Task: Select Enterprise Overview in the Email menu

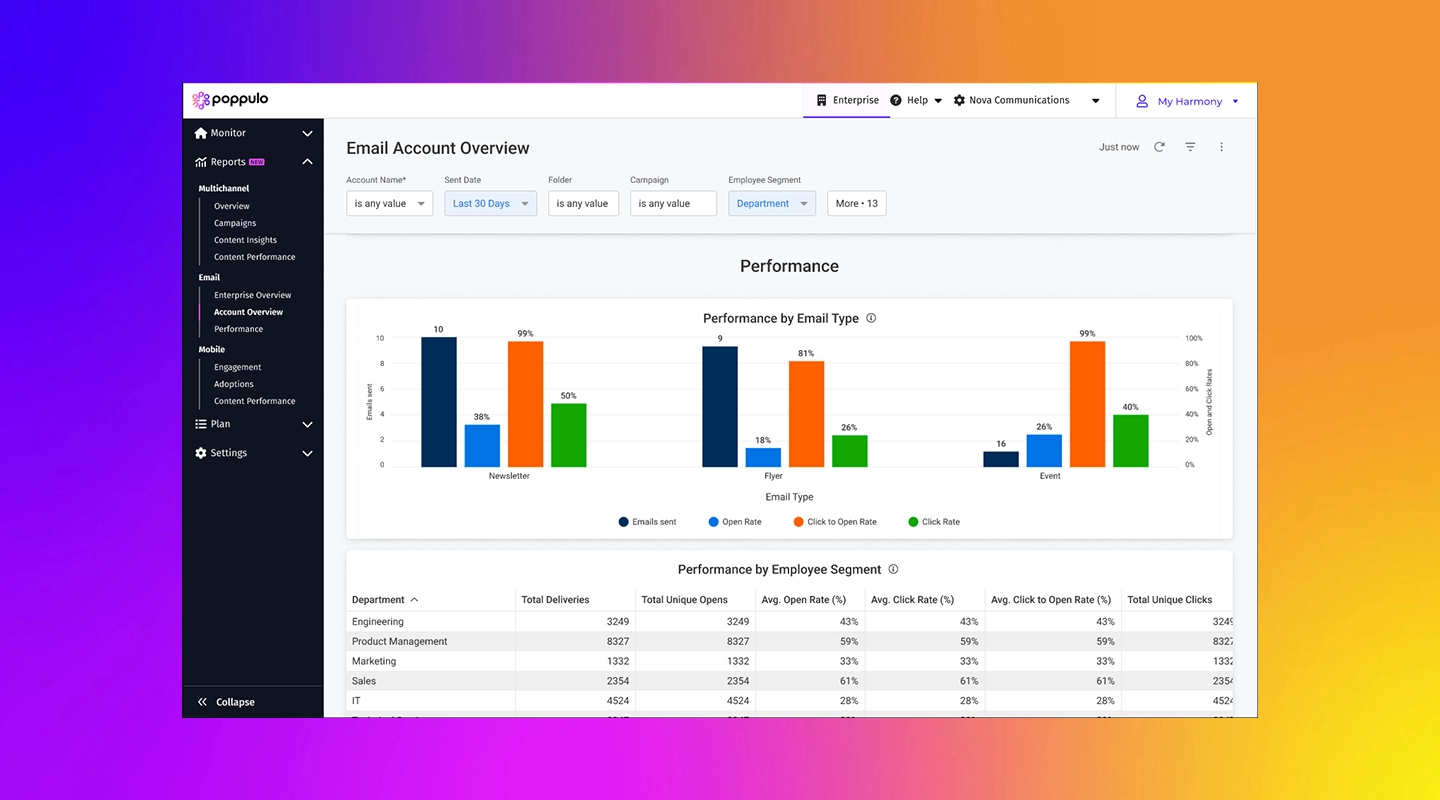Action: click(253, 295)
